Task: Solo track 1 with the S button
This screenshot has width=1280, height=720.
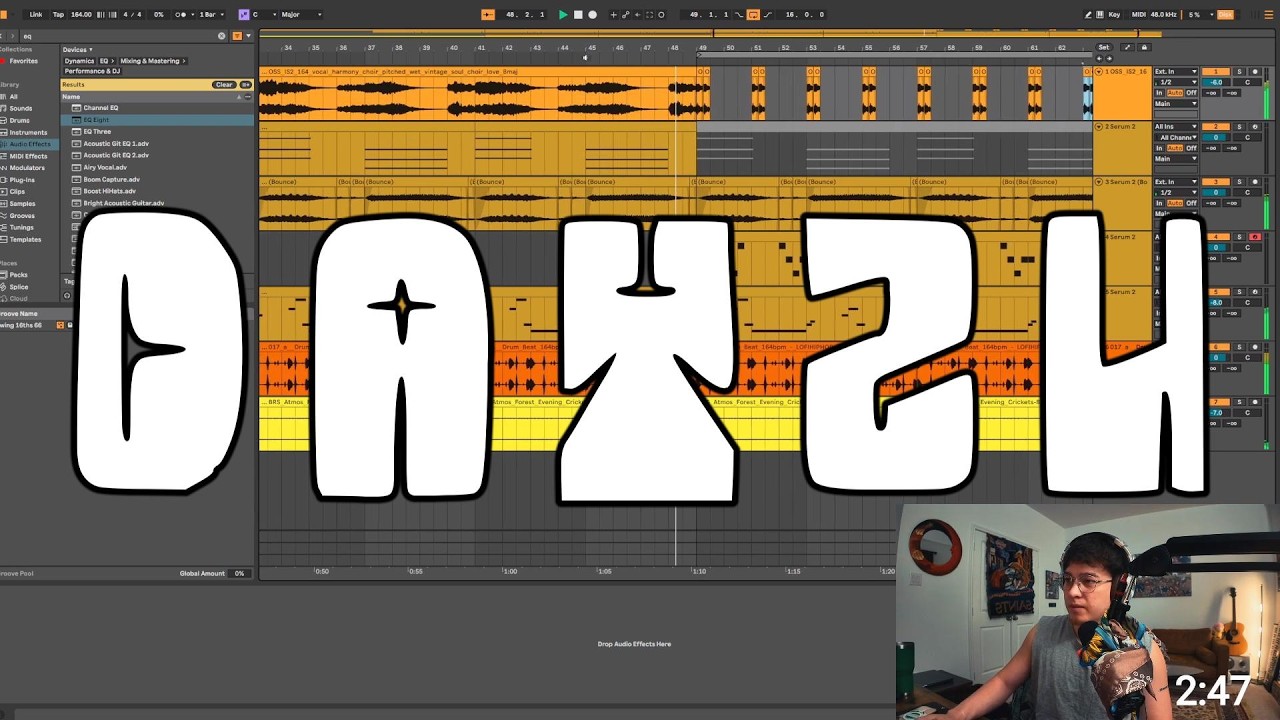Action: coord(1239,72)
